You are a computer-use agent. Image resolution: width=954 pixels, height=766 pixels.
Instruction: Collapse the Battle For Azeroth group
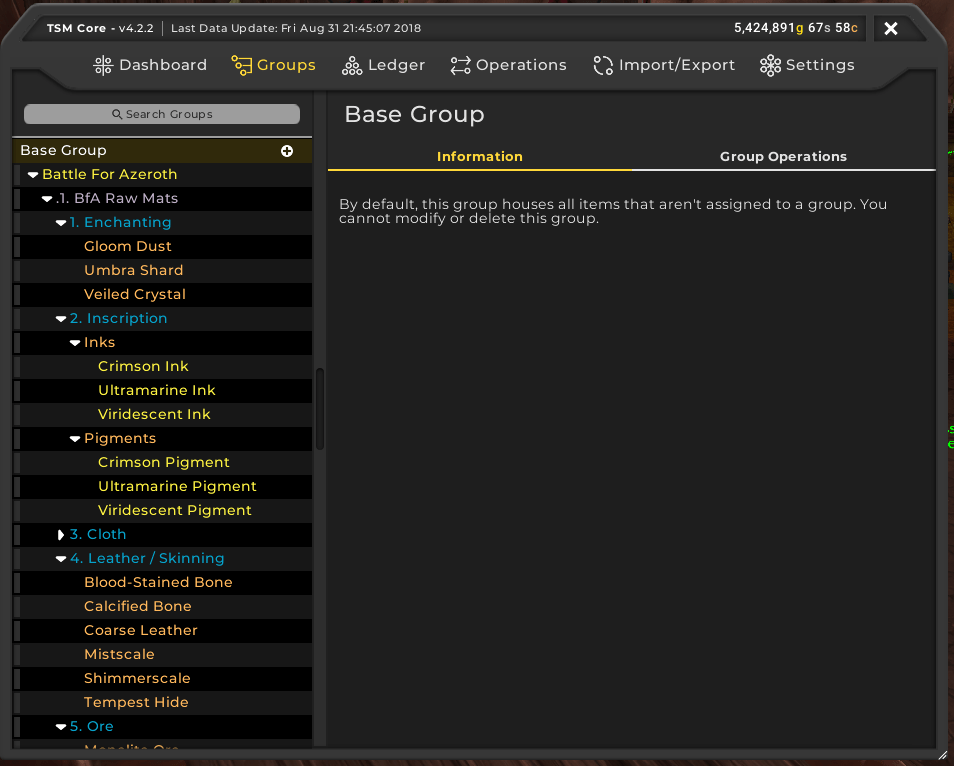tap(33, 175)
